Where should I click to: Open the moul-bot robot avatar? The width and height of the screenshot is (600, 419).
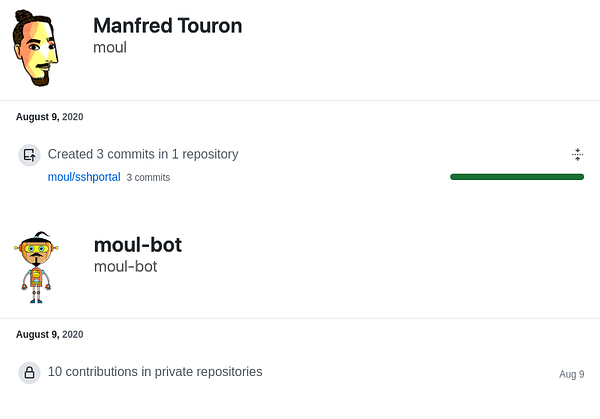coord(36,267)
